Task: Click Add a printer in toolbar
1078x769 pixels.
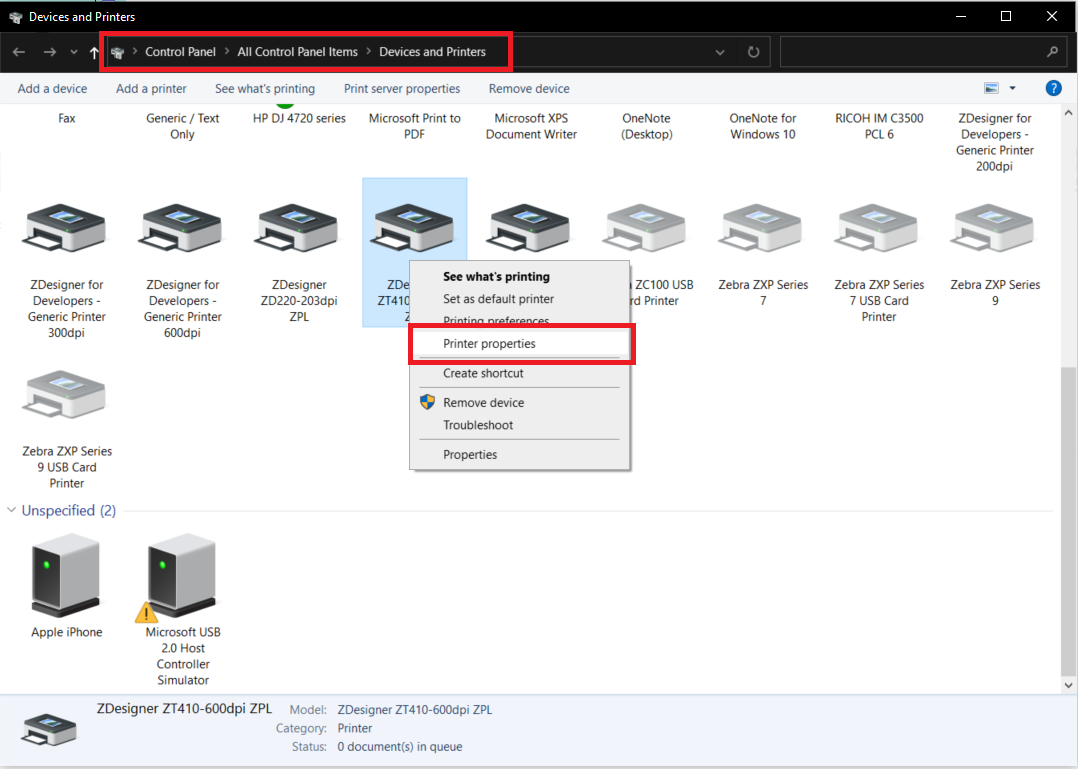Action: point(151,88)
